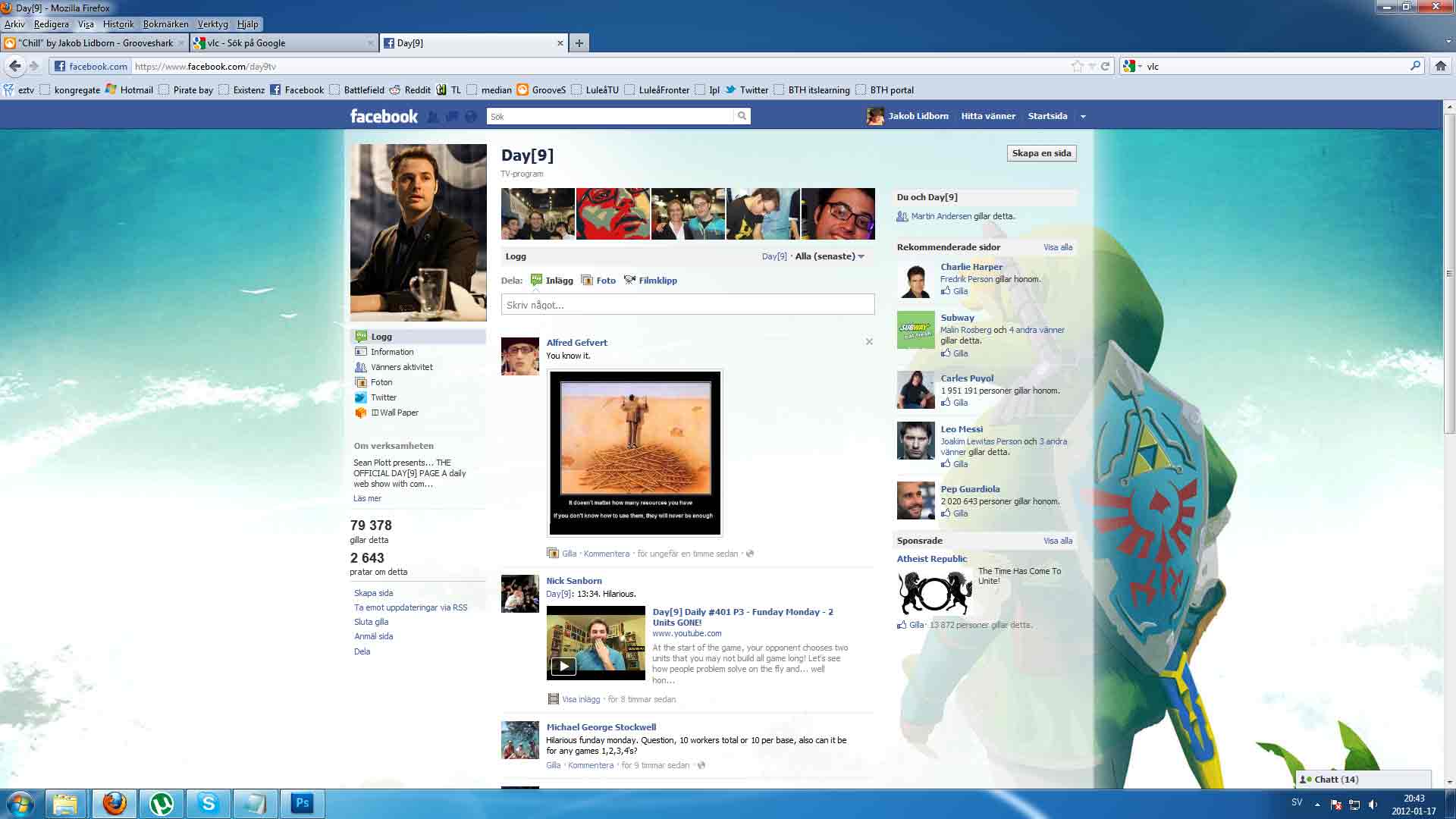
Task: Open the notifications globe icon in the Facebook header
Action: click(471, 117)
